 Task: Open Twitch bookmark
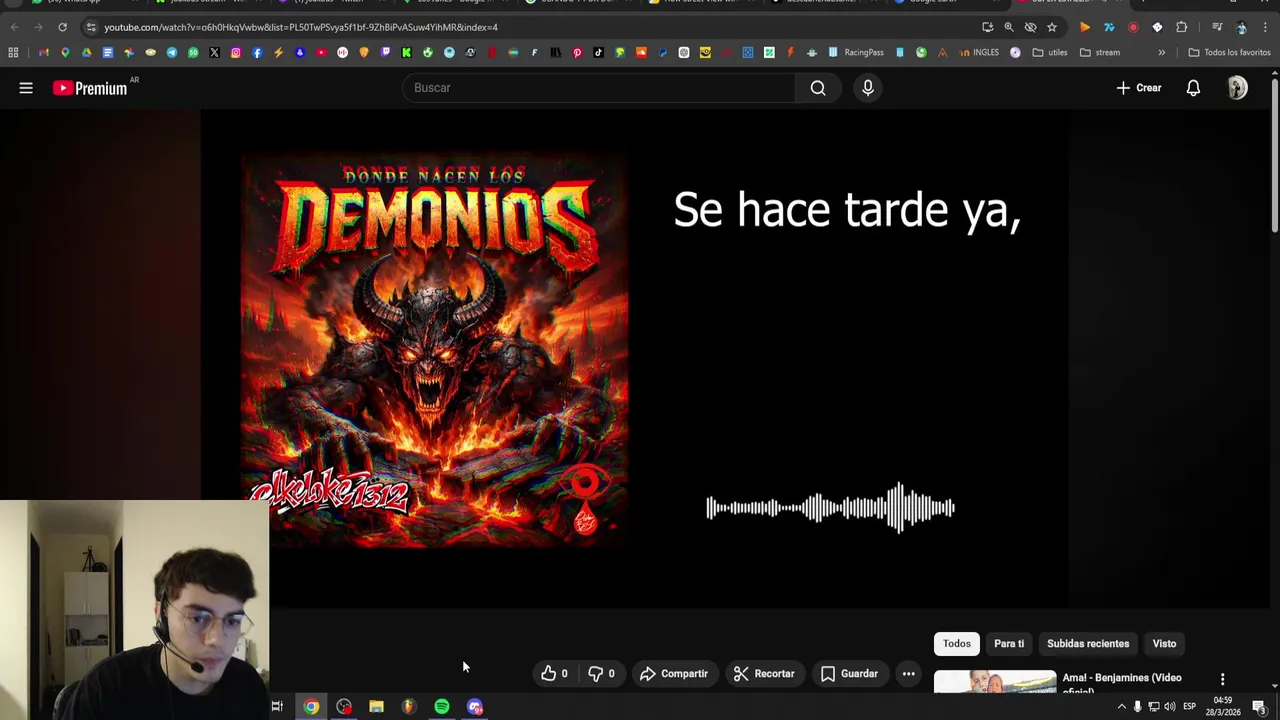pos(385,52)
